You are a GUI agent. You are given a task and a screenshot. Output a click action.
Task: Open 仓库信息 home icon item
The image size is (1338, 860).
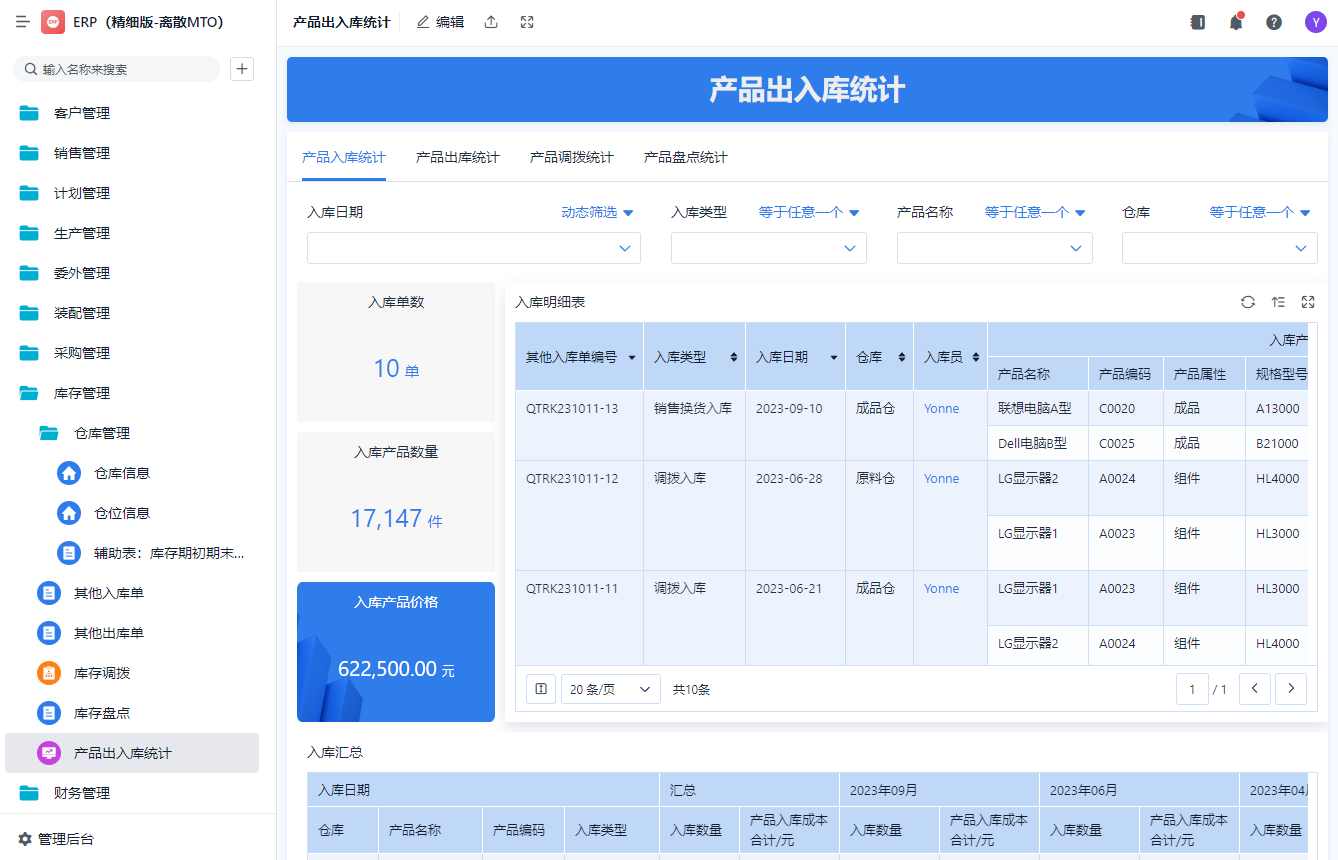(132, 473)
